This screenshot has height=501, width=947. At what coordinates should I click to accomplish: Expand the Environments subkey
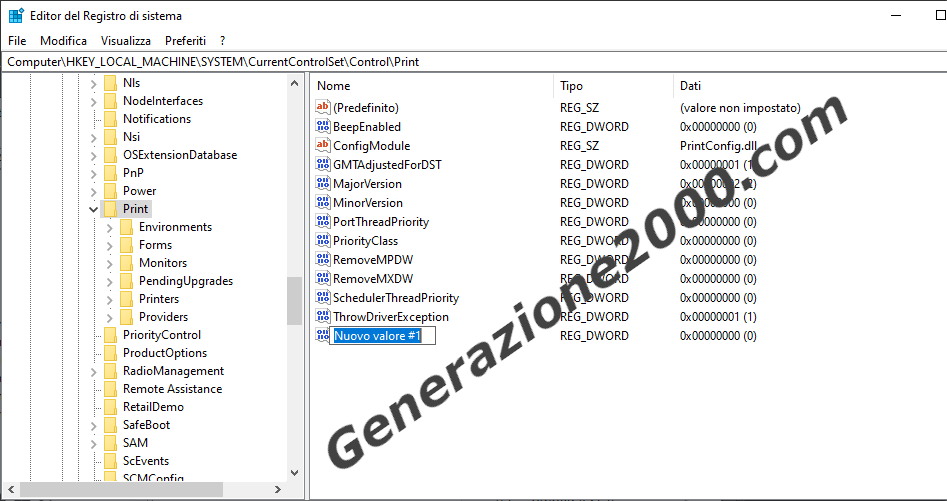[x=109, y=227]
